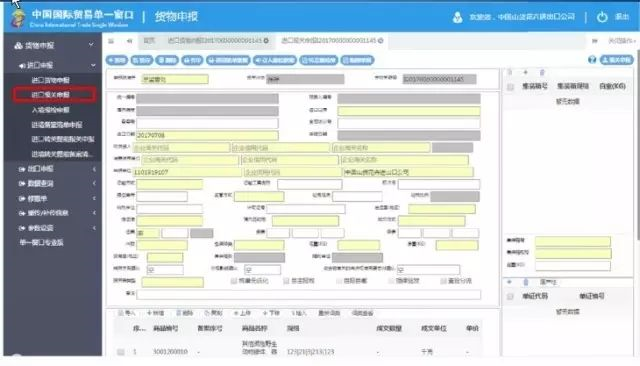This screenshot has height=366, width=640.
Task: Switch to the 首页 tab
Action: coord(149,40)
